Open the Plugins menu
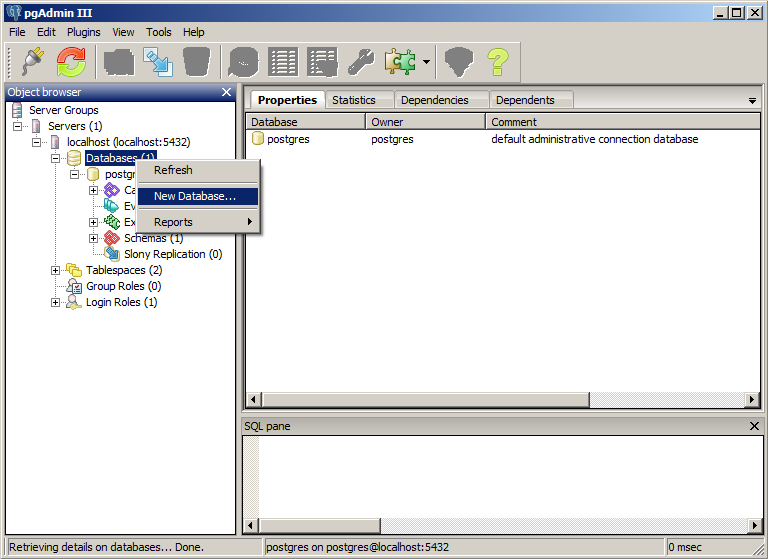Screen dimensions: 768x559 [84, 32]
